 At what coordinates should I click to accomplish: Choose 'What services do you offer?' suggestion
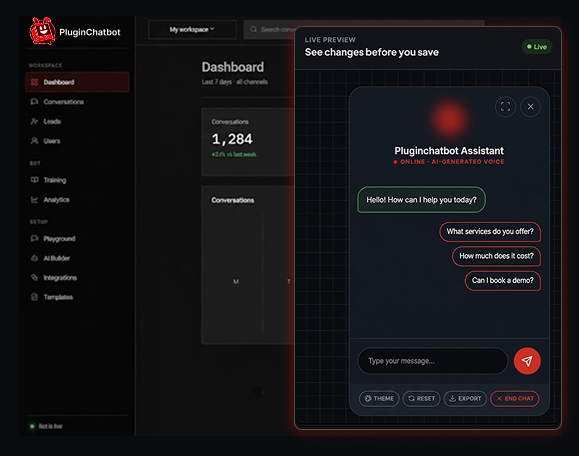tap(490, 232)
